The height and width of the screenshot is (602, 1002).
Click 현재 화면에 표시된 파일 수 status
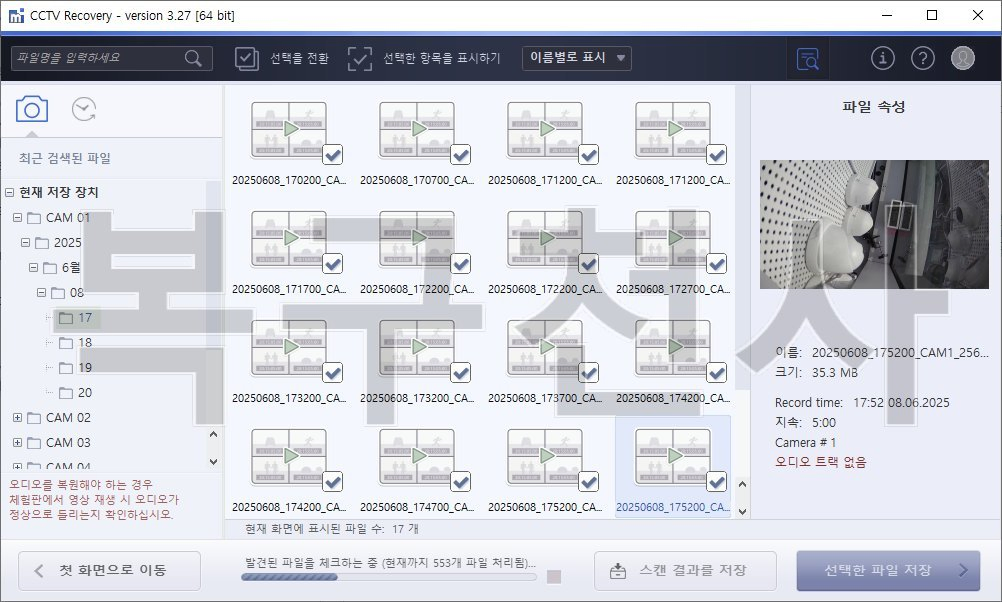tap(332, 529)
